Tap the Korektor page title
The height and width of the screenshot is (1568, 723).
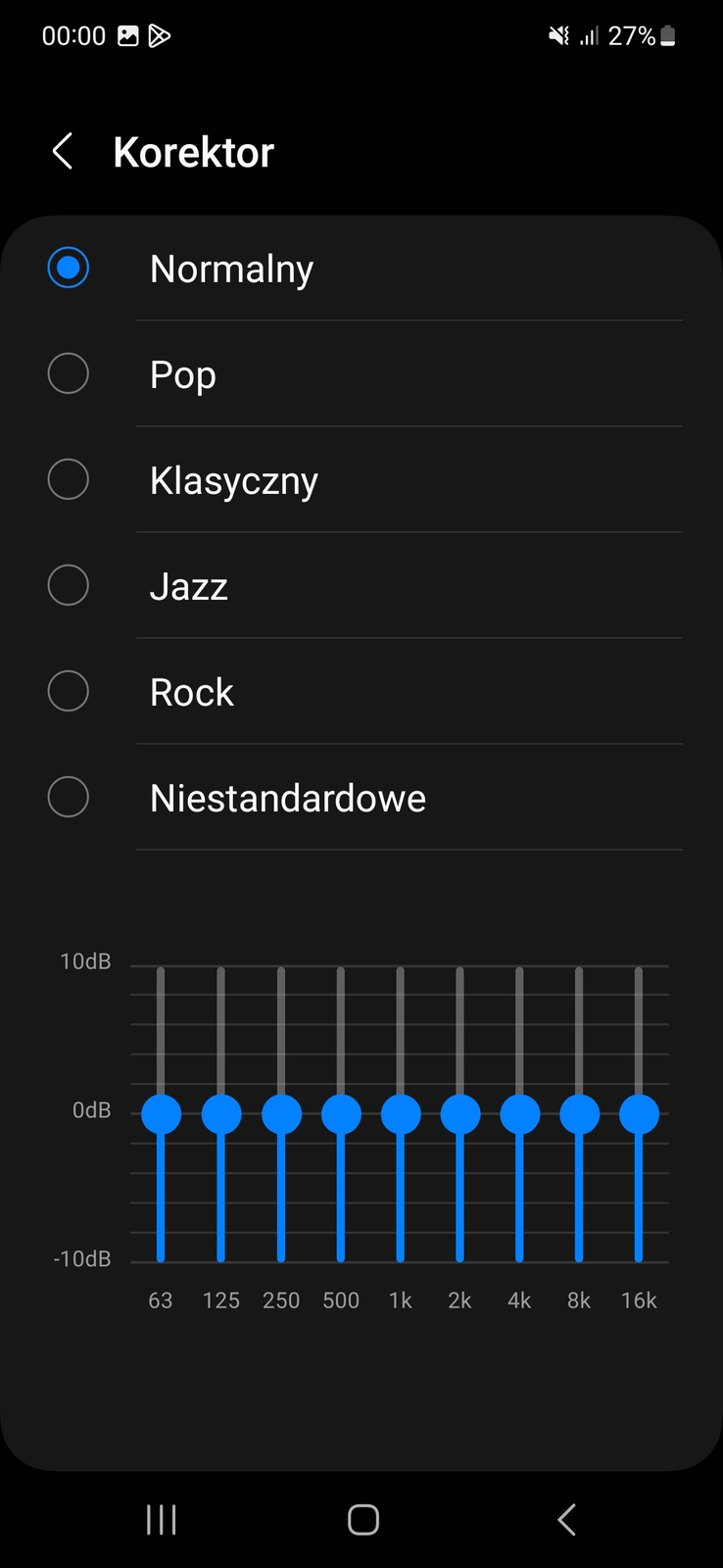(x=194, y=153)
